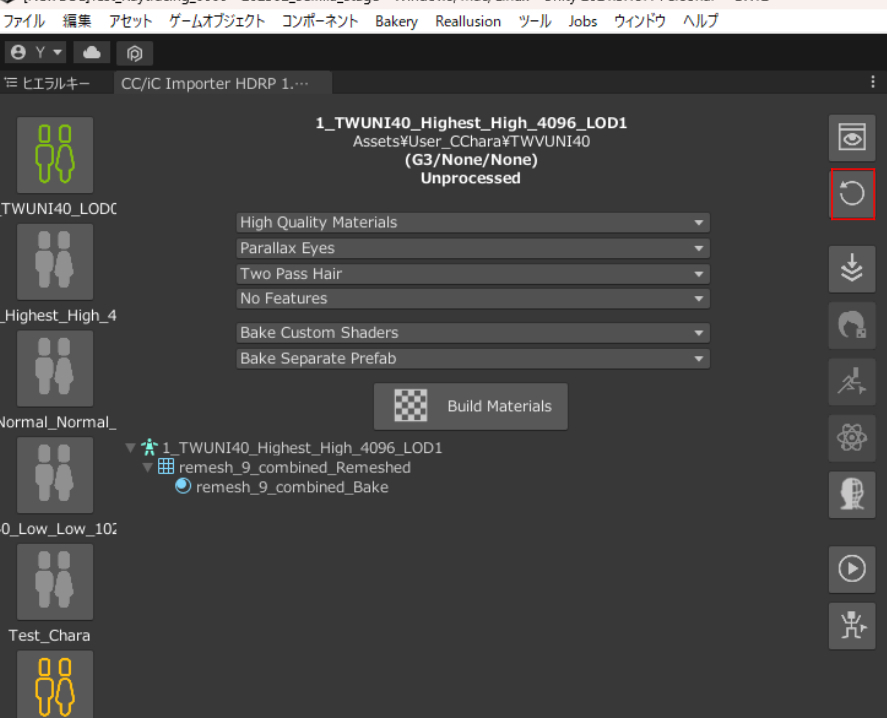Click the refresh character list icon
Image resolution: width=887 pixels, height=718 pixels.
coord(852,194)
